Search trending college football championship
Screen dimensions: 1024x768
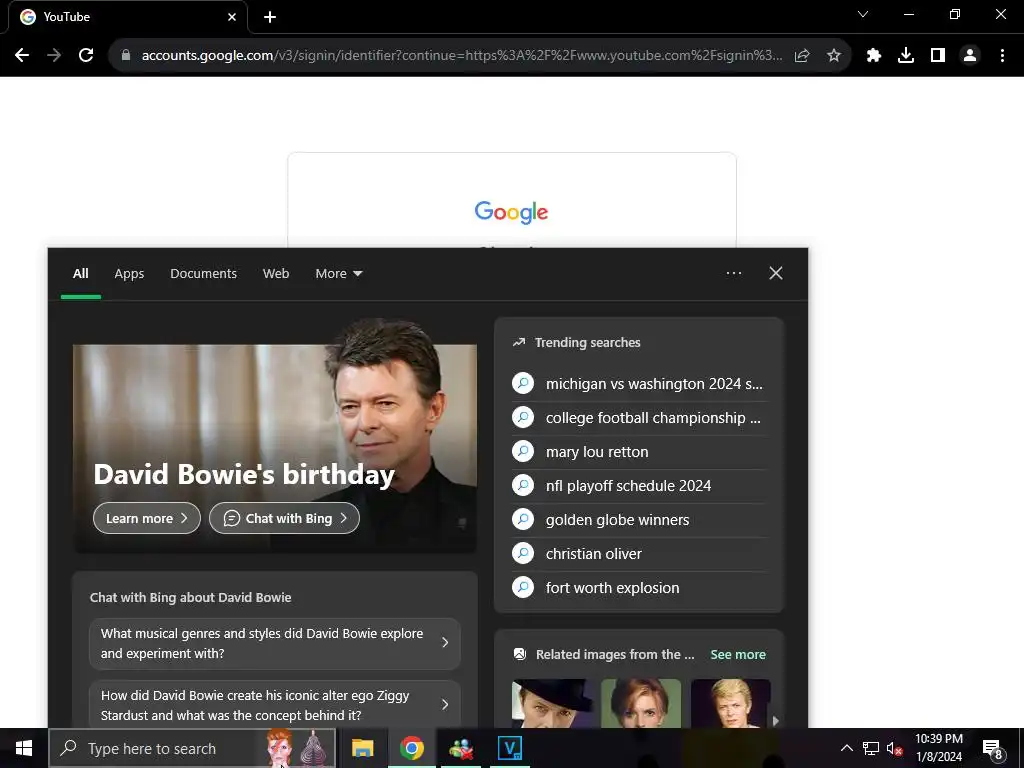tap(639, 417)
